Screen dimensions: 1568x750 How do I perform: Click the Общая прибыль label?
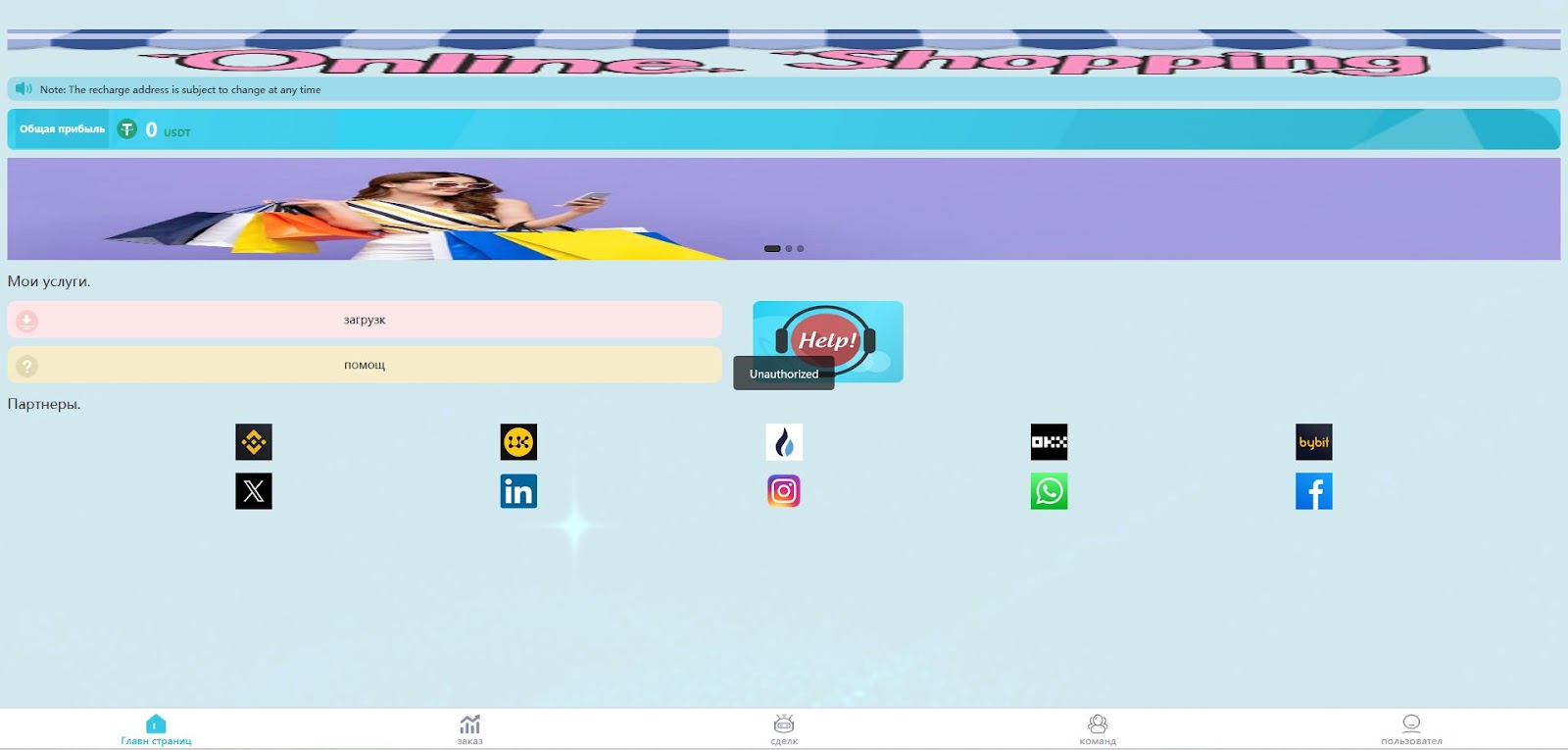click(x=62, y=129)
